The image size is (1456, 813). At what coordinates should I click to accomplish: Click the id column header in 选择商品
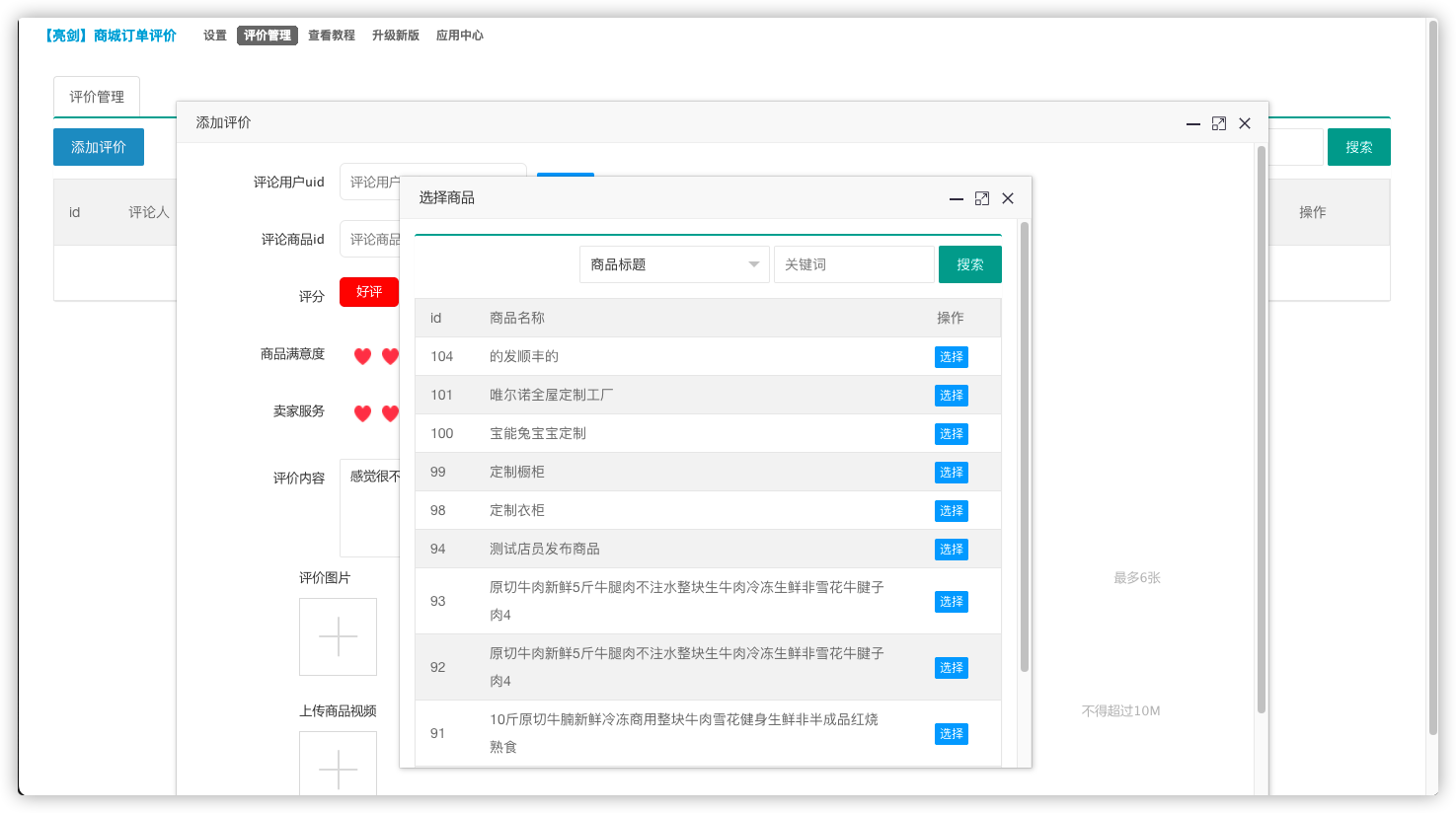click(435, 318)
